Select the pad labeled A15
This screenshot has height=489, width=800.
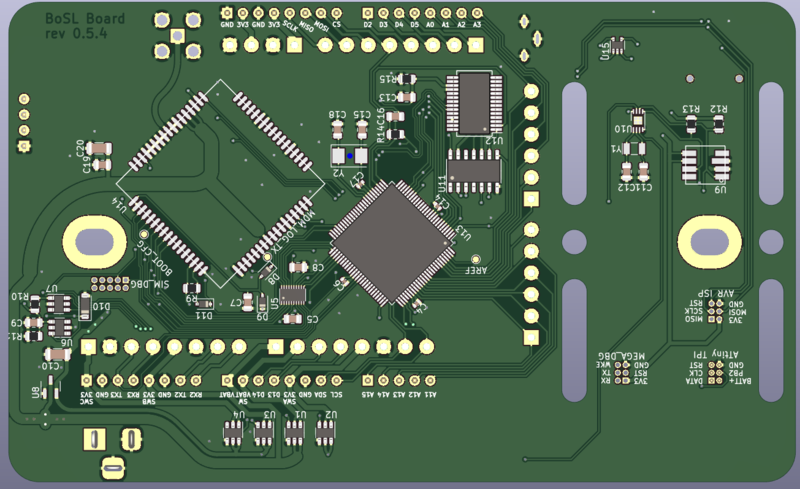coord(367,380)
